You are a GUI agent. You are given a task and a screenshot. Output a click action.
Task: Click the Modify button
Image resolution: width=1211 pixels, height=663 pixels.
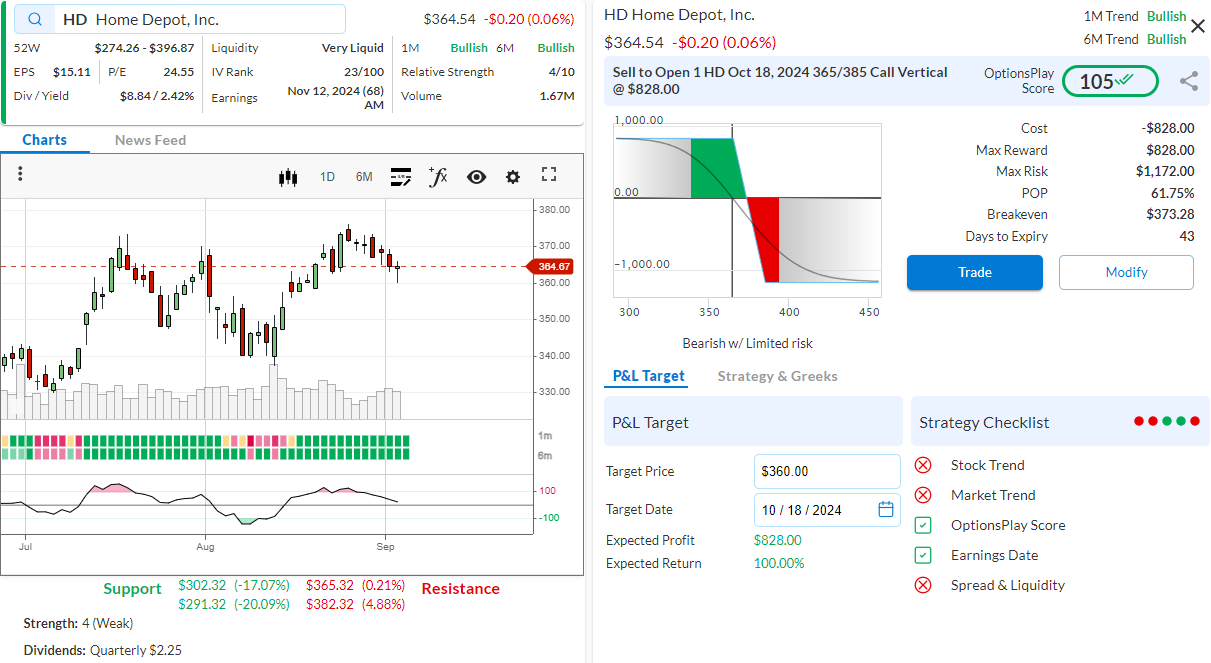pyautogui.click(x=1126, y=272)
